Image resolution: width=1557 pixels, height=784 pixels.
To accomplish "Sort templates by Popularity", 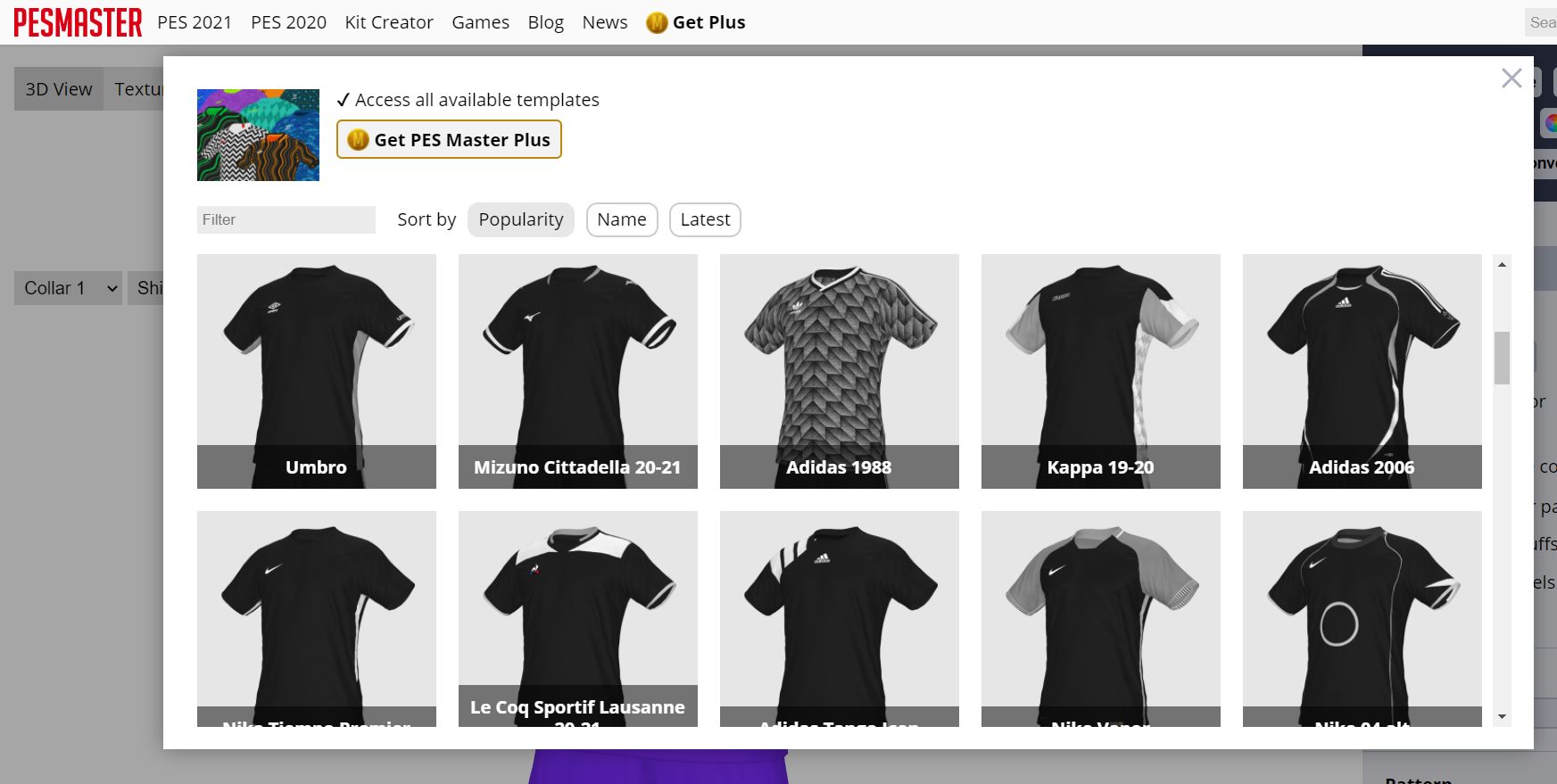I will pyautogui.click(x=520, y=219).
